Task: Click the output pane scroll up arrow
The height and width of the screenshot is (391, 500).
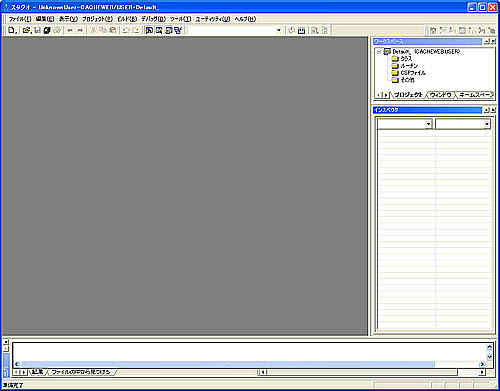Action: [489, 347]
